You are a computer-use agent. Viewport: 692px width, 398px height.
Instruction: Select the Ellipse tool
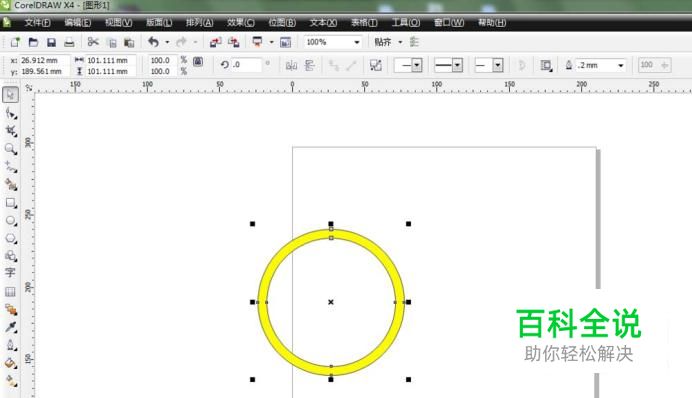11,220
